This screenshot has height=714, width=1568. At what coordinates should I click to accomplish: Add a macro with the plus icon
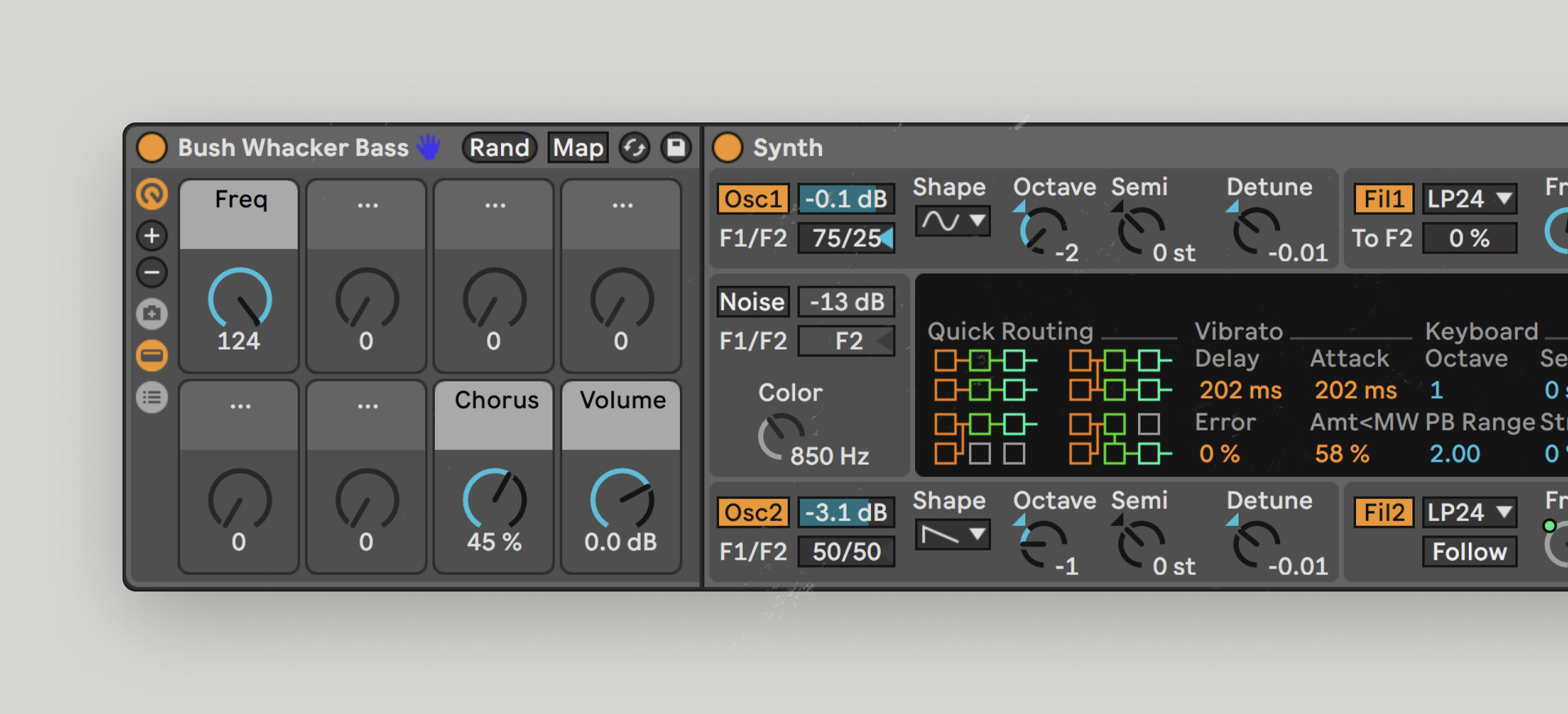(x=151, y=236)
